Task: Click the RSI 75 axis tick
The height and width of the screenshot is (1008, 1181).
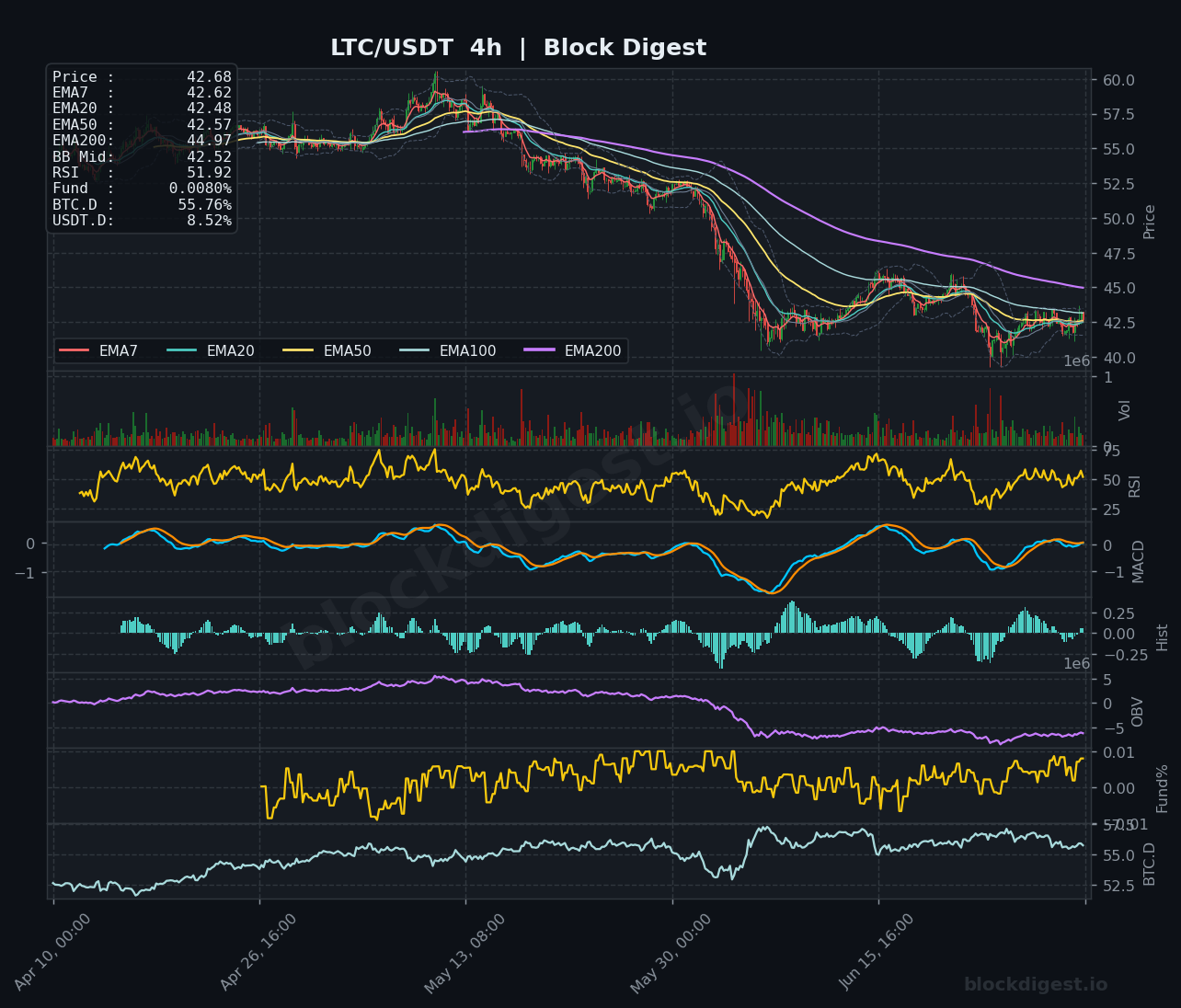Action: [1111, 452]
